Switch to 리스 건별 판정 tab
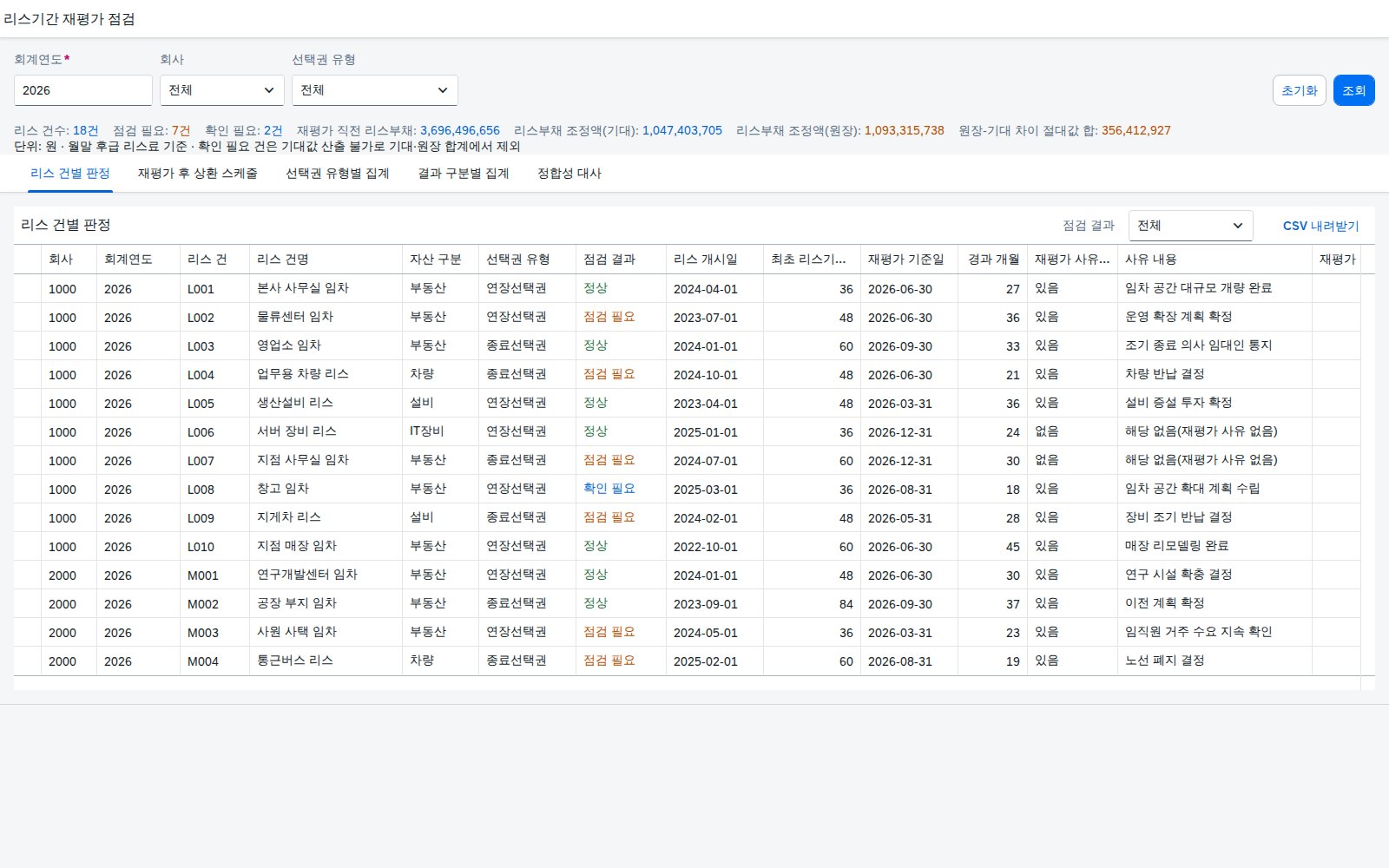Image resolution: width=1389 pixels, height=868 pixels. click(70, 174)
